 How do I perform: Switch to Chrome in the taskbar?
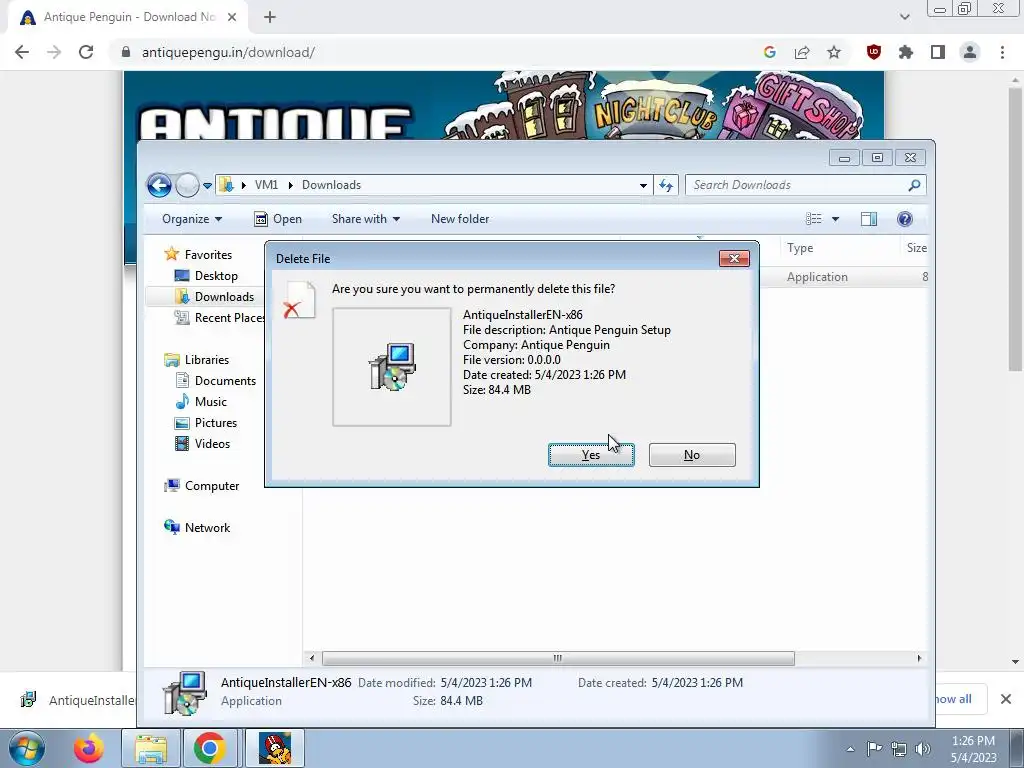(210, 748)
